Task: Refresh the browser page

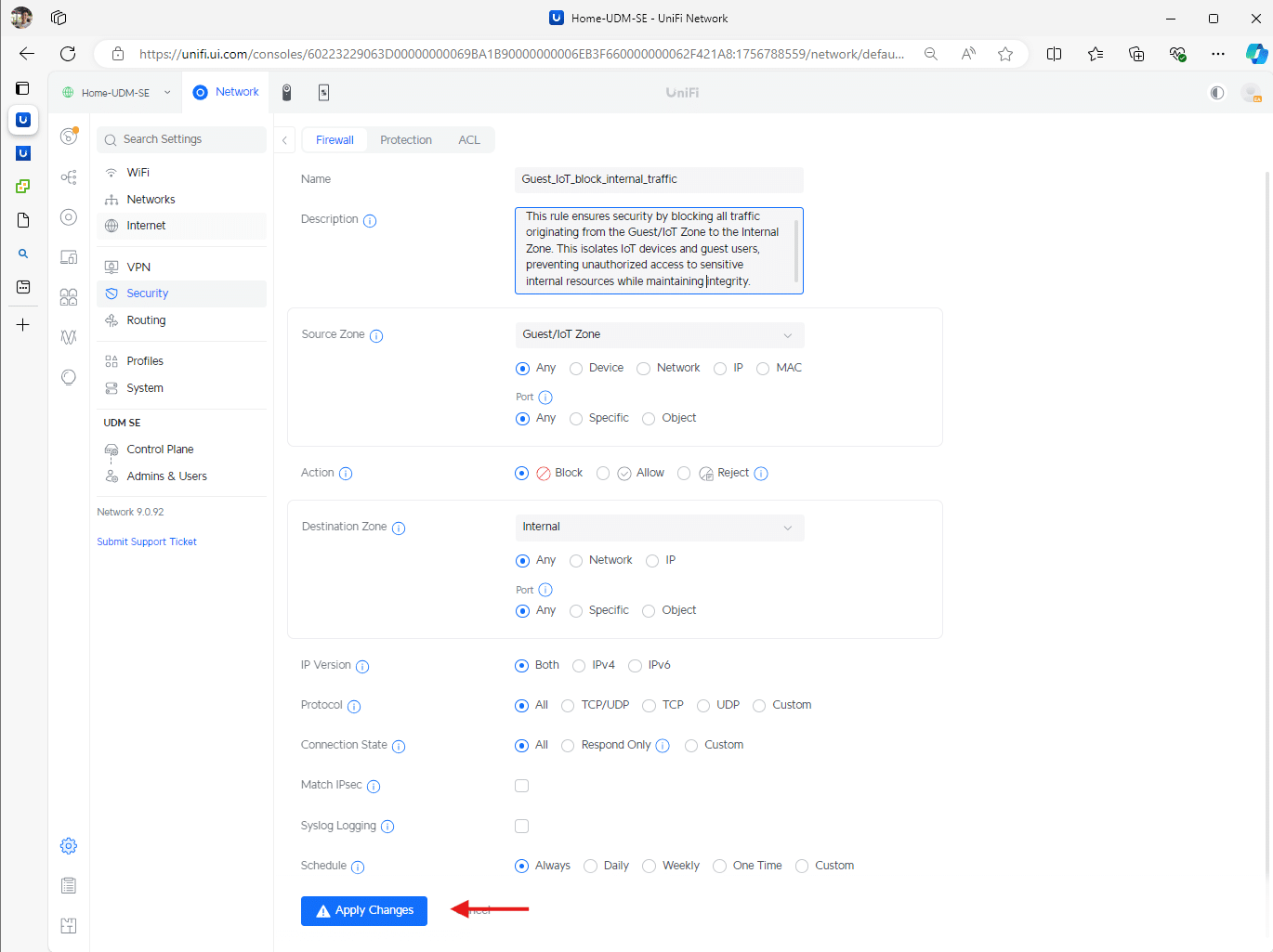Action: (68, 54)
